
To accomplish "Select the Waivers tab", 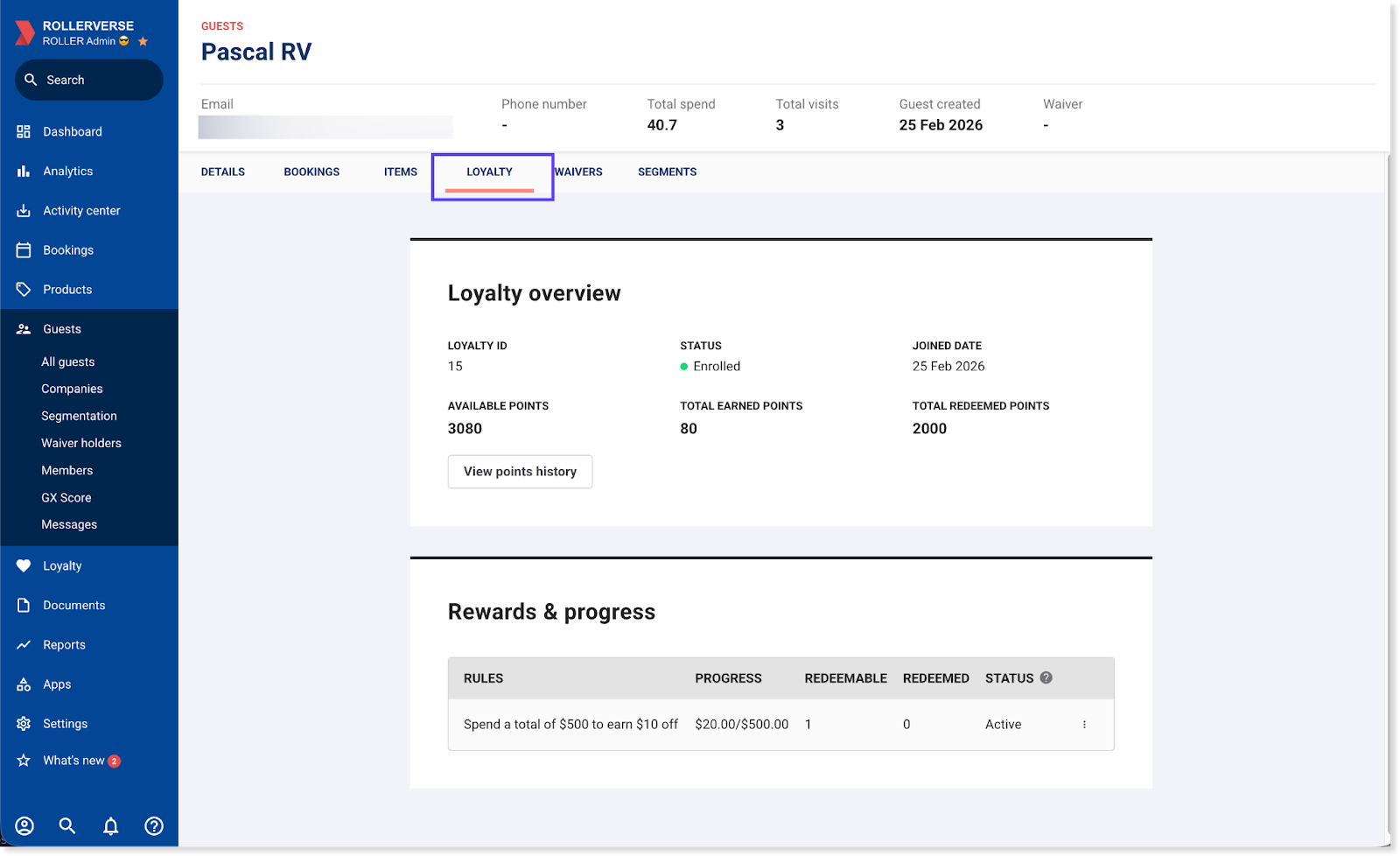I will tap(579, 172).
